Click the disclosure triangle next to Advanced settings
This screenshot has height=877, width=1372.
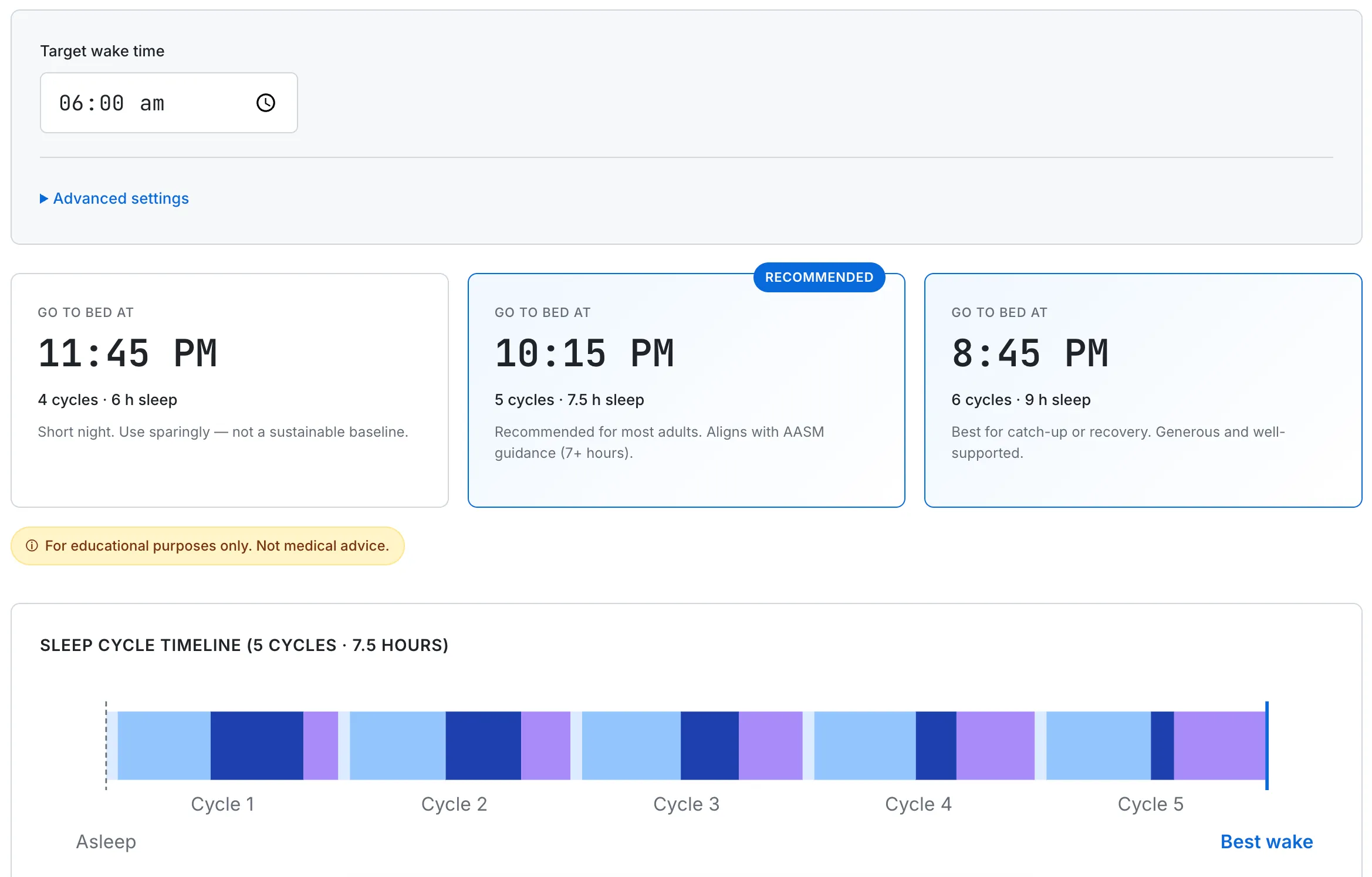(45, 198)
